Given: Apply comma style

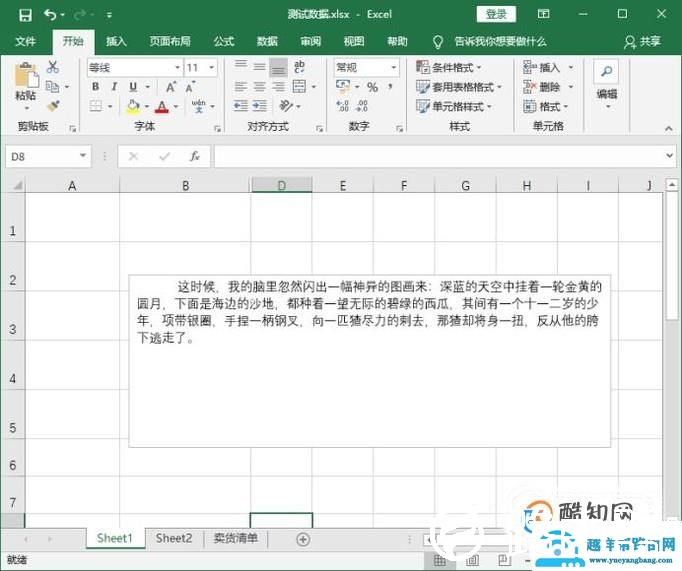Looking at the screenshot, I should 391,87.
